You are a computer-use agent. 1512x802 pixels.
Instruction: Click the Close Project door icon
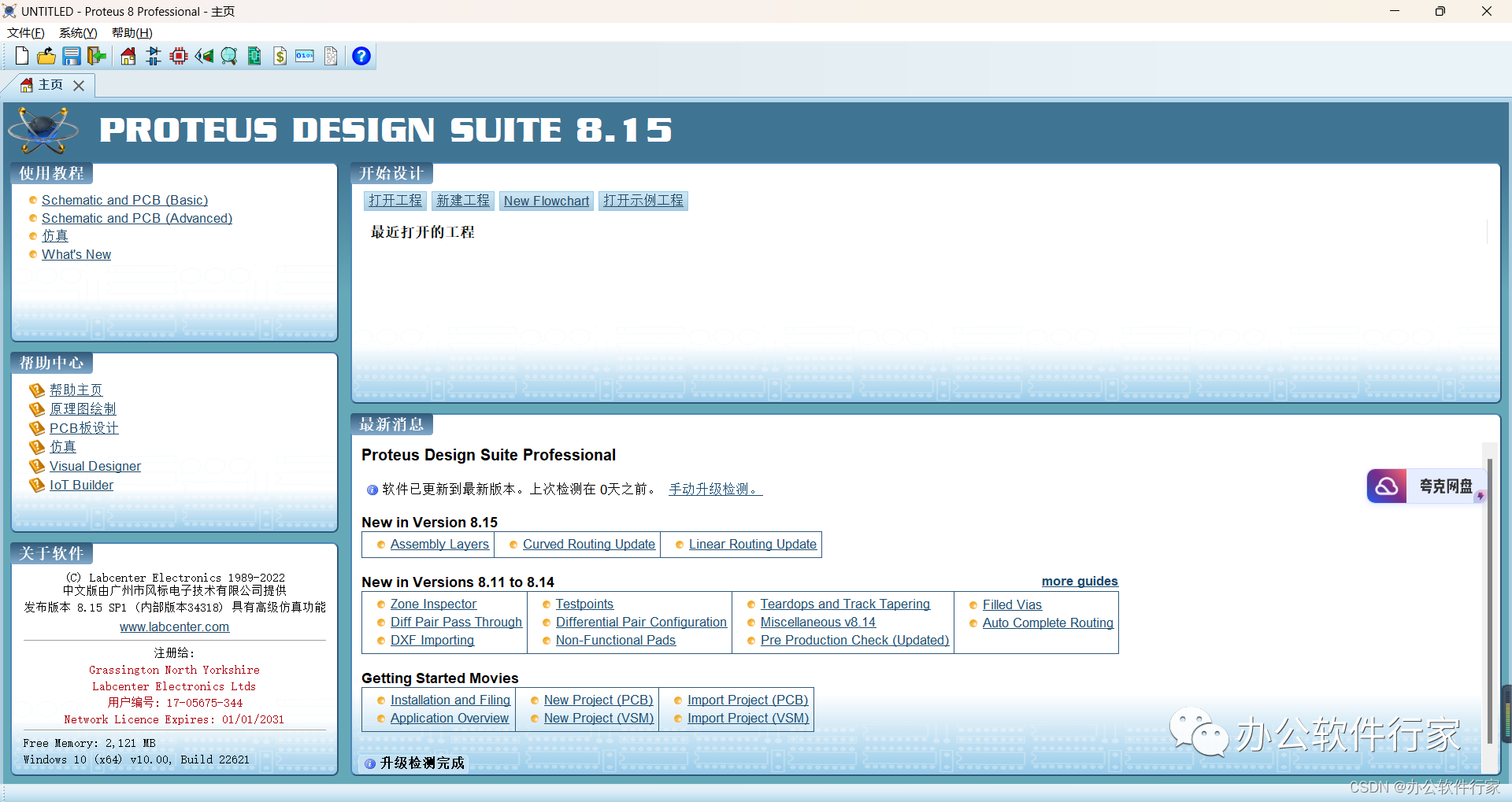pos(97,56)
